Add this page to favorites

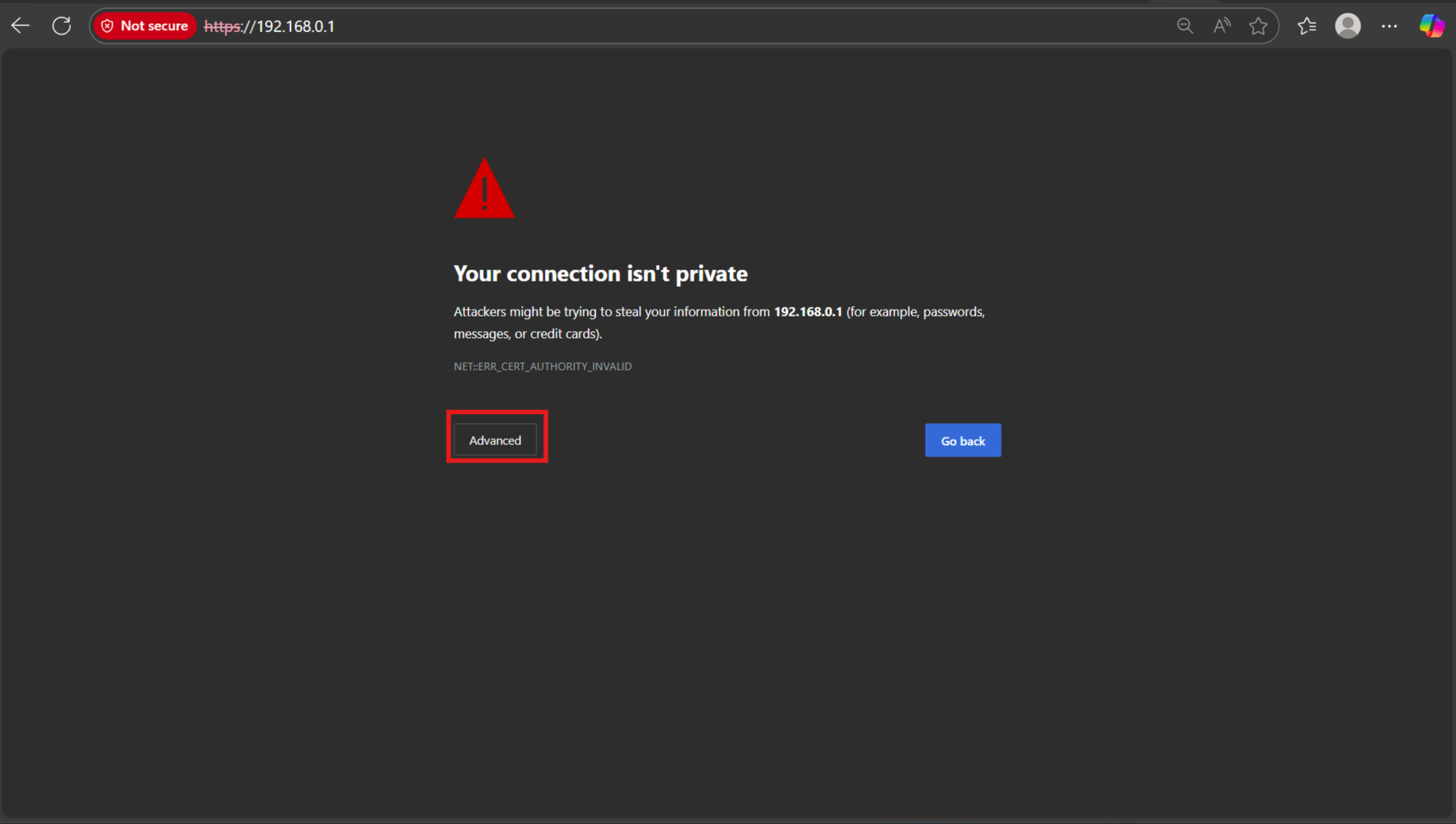tap(1258, 26)
